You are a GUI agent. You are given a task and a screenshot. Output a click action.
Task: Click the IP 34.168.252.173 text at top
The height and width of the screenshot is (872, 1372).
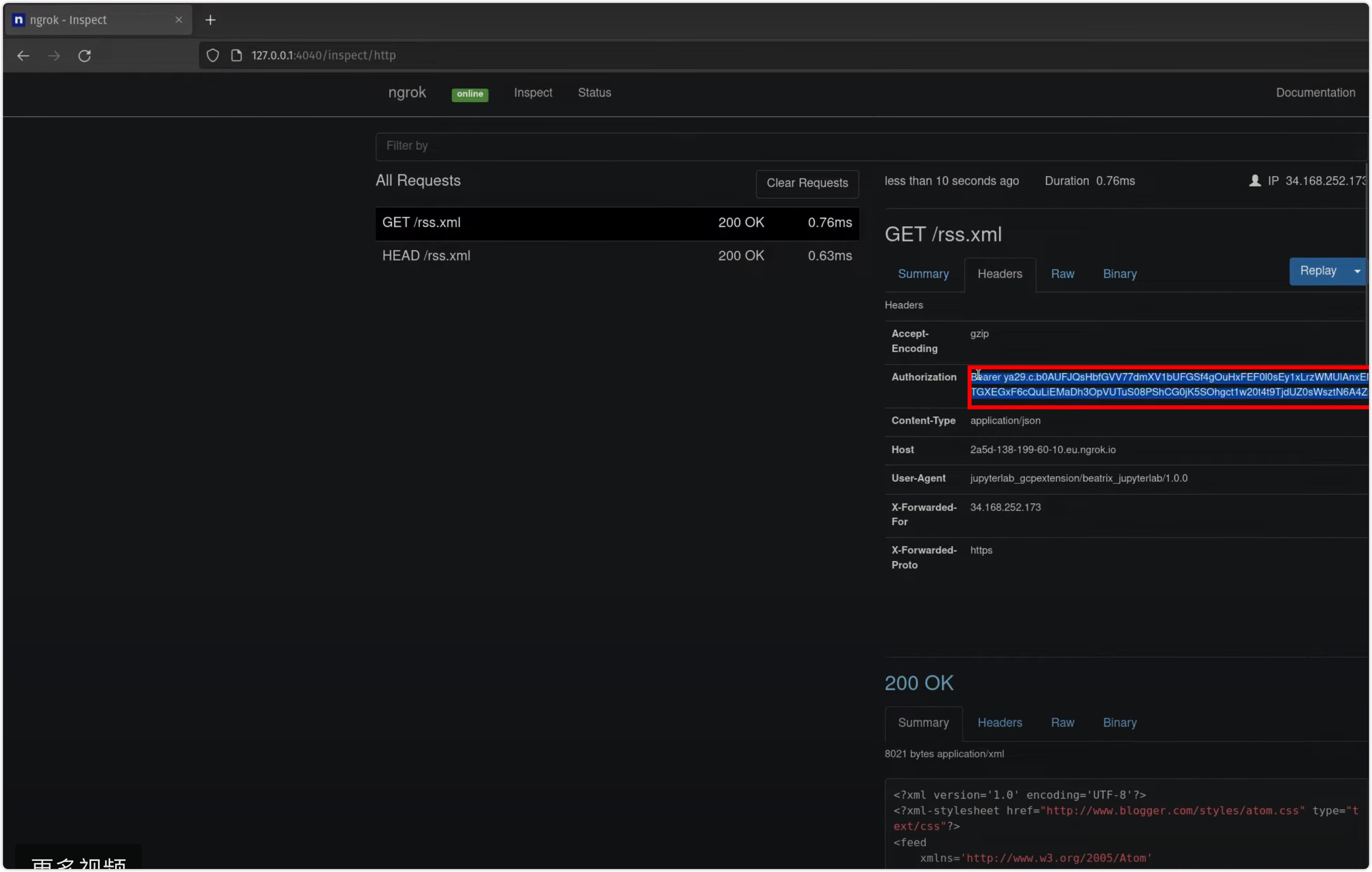[1317, 181]
